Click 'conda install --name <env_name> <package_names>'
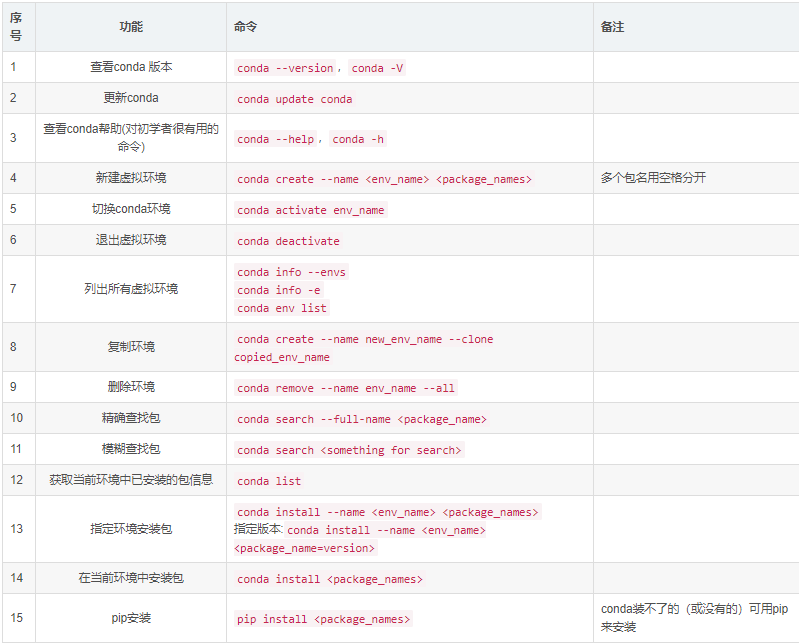 [x=388, y=512]
